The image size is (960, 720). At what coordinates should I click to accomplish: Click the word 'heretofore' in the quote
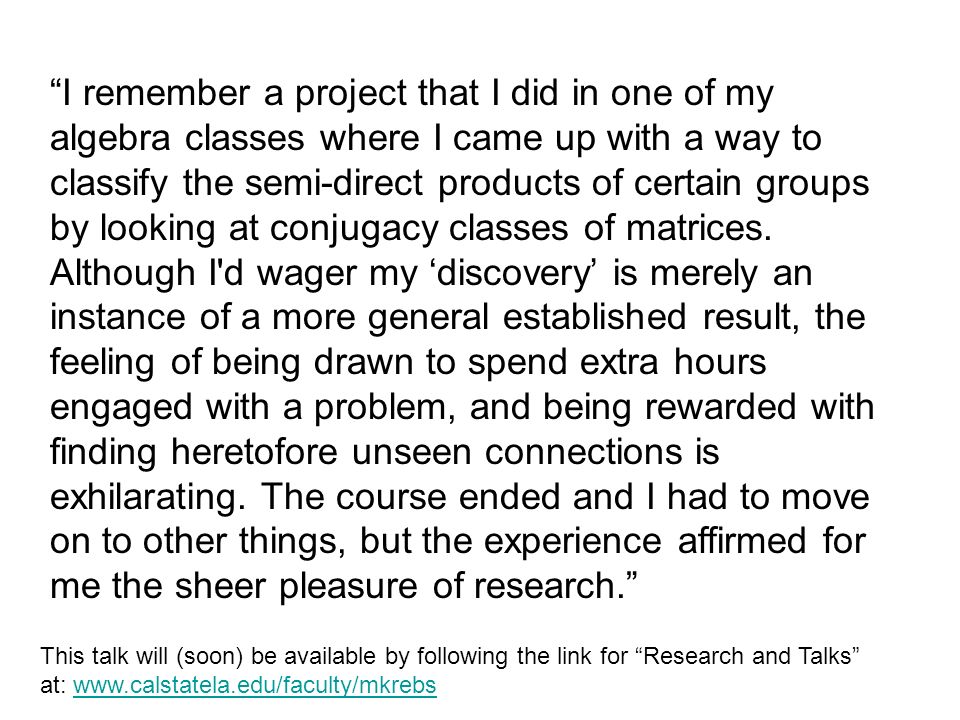[x=254, y=452]
